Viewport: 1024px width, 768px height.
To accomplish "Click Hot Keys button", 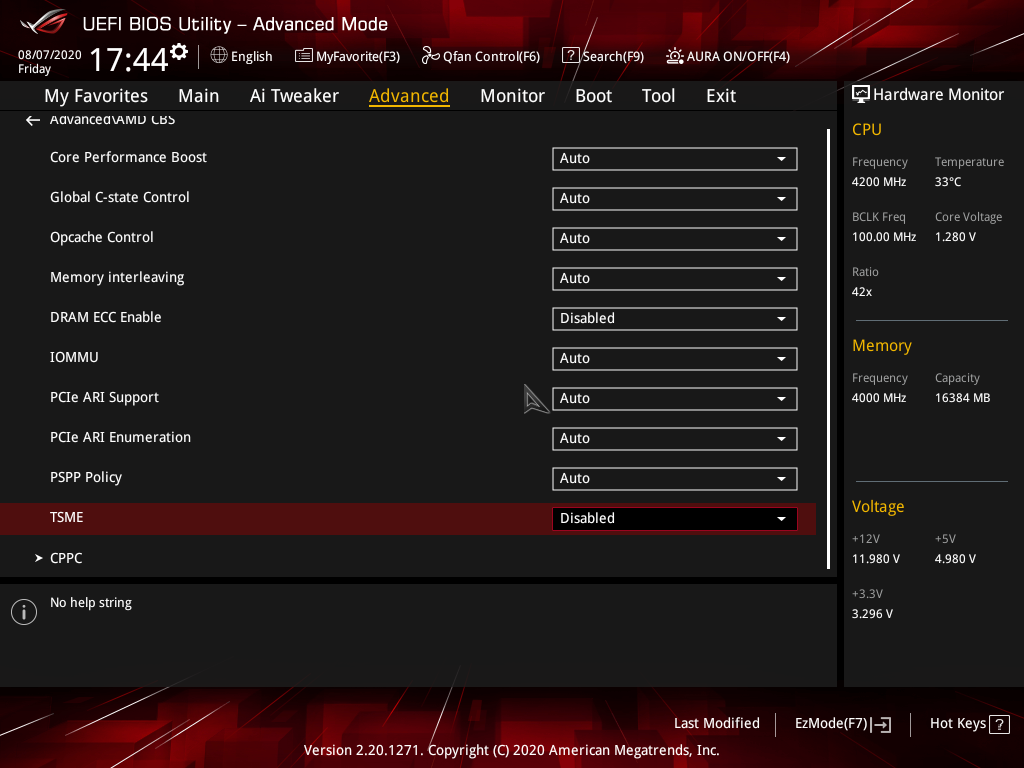I will point(969,724).
